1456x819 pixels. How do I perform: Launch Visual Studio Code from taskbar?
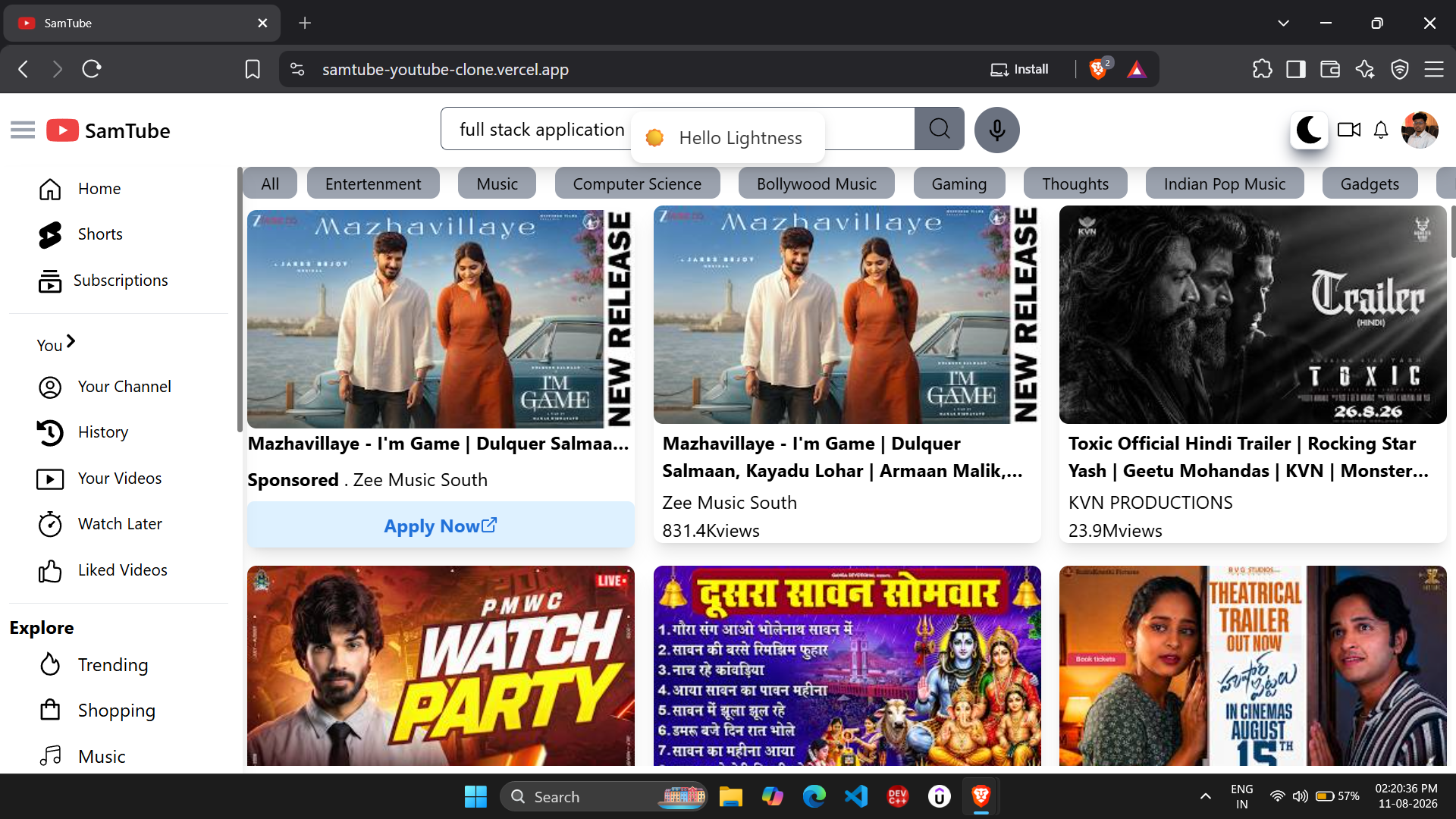[856, 796]
